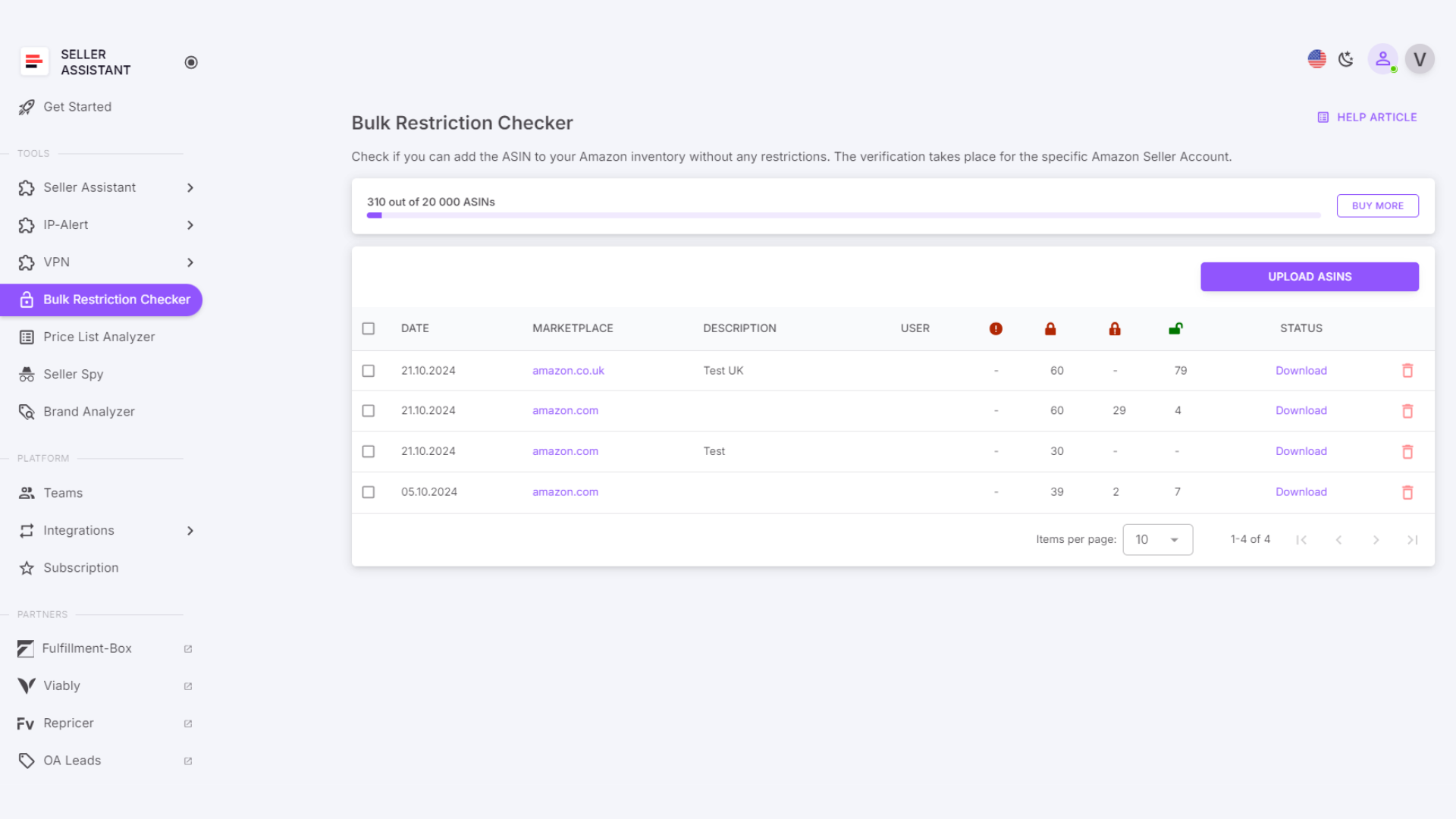This screenshot has width=1456, height=819.
Task: Download results for the 05.10.2024 check
Action: (x=1301, y=491)
